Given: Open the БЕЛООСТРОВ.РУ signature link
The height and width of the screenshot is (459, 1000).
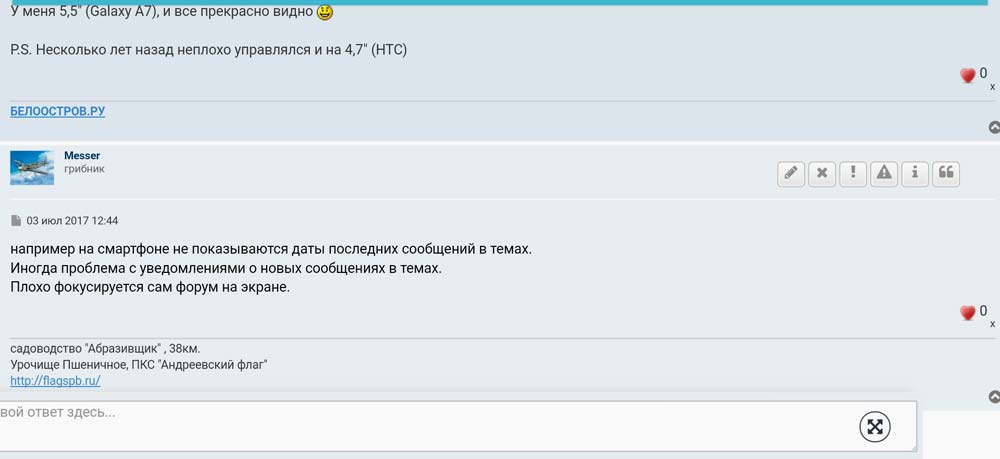Looking at the screenshot, I should [x=57, y=111].
